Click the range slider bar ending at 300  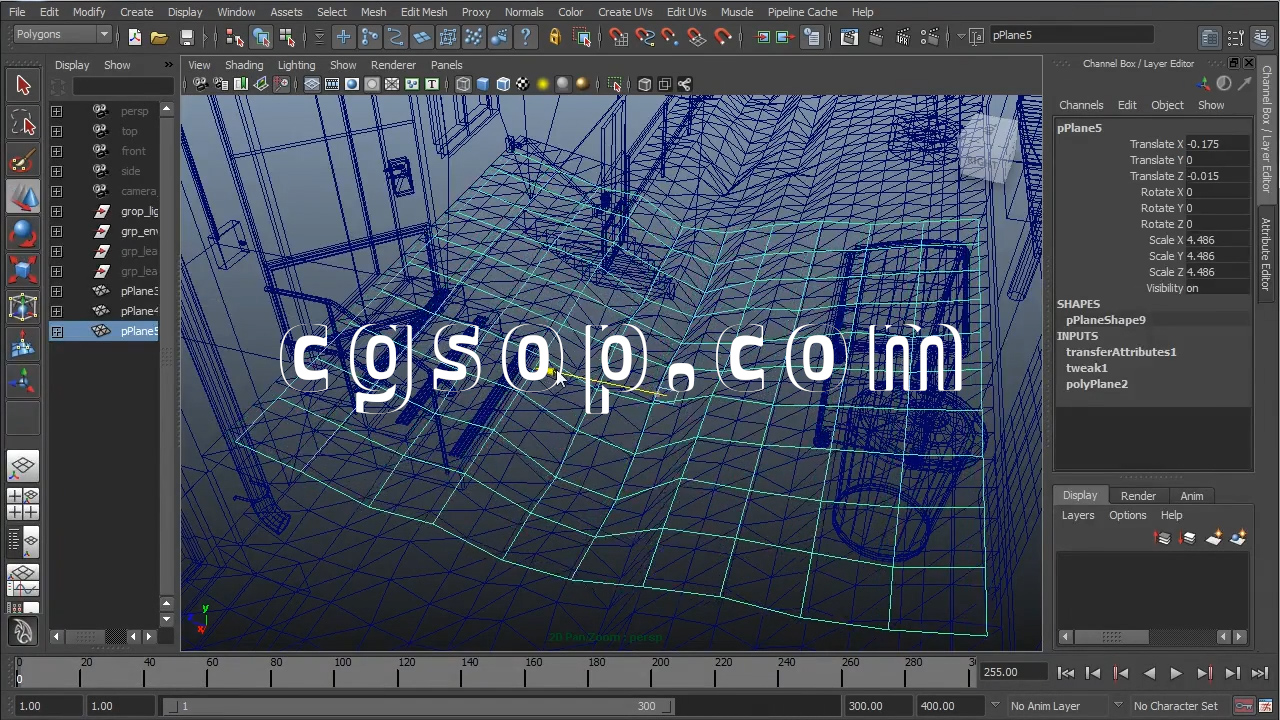click(x=418, y=706)
